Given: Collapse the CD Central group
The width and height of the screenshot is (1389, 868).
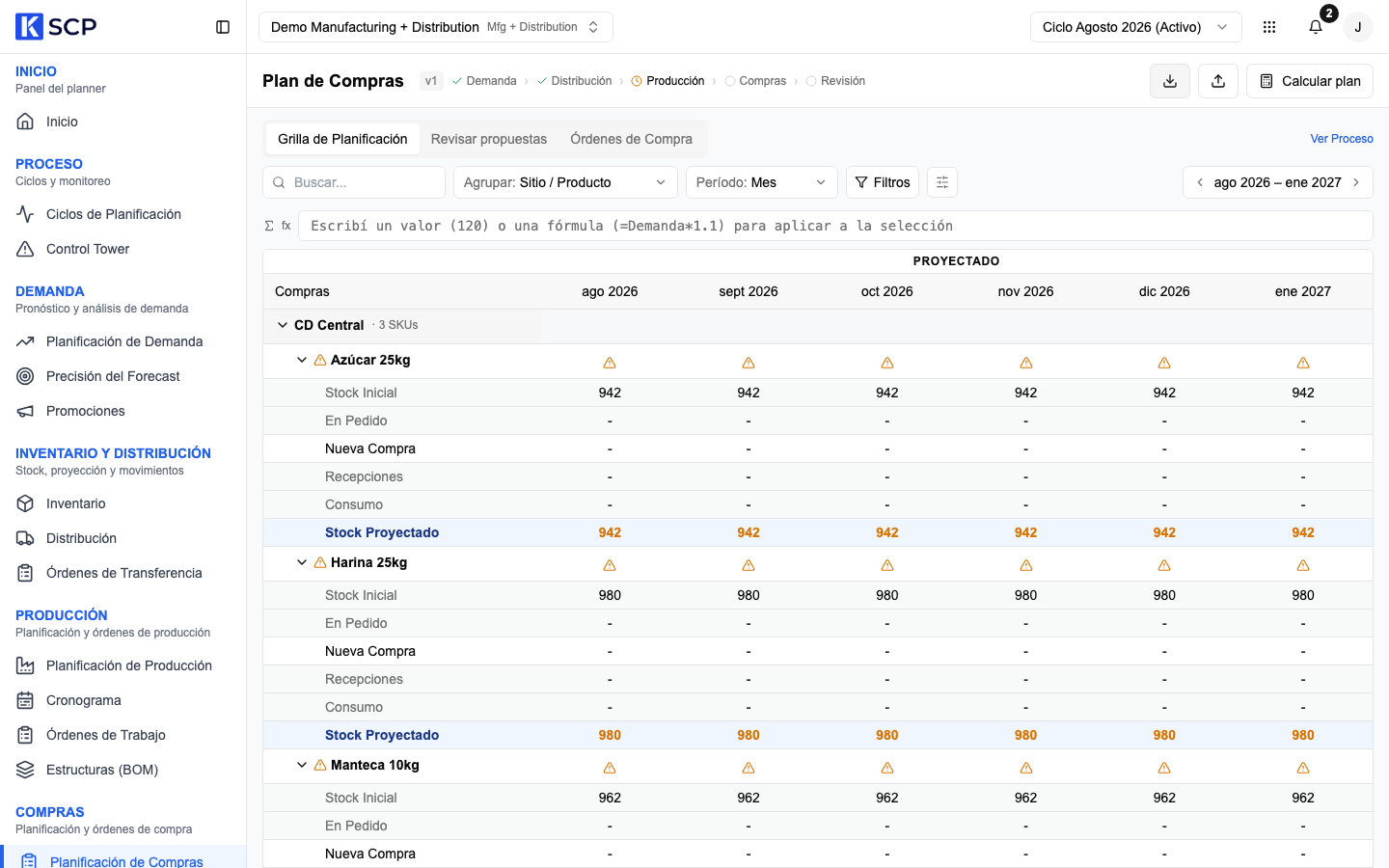Looking at the screenshot, I should (x=283, y=325).
